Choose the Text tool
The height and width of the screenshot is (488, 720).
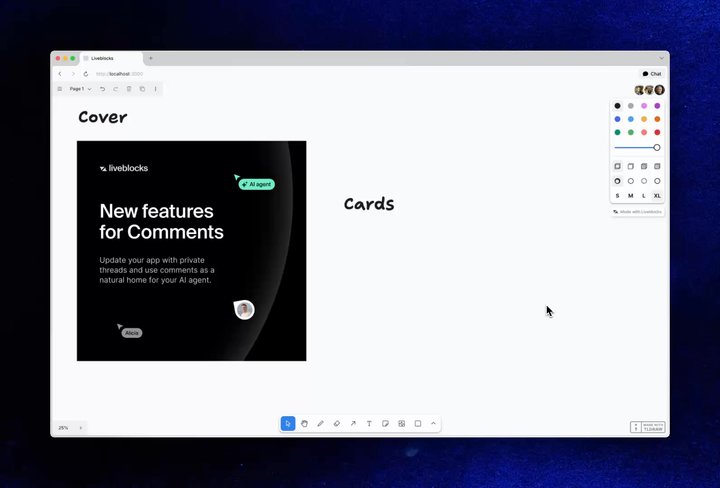coord(369,424)
